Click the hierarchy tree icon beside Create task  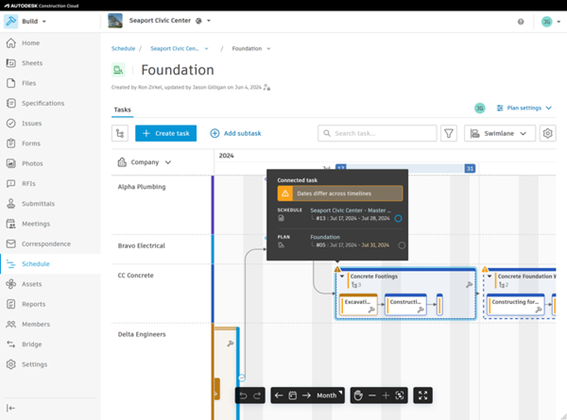click(x=120, y=133)
